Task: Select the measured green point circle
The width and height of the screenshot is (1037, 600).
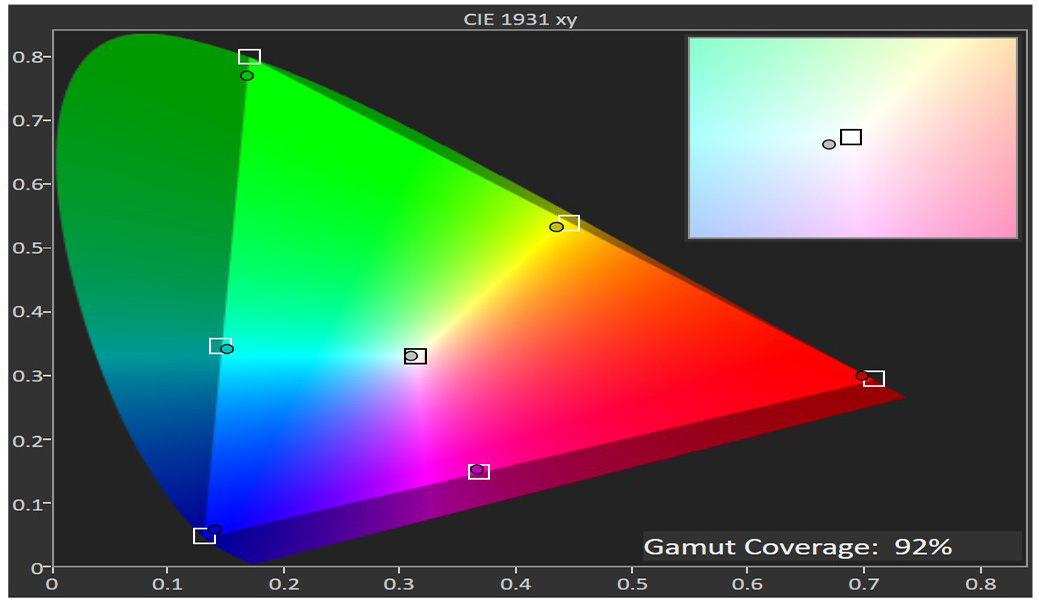Action: pos(247,76)
